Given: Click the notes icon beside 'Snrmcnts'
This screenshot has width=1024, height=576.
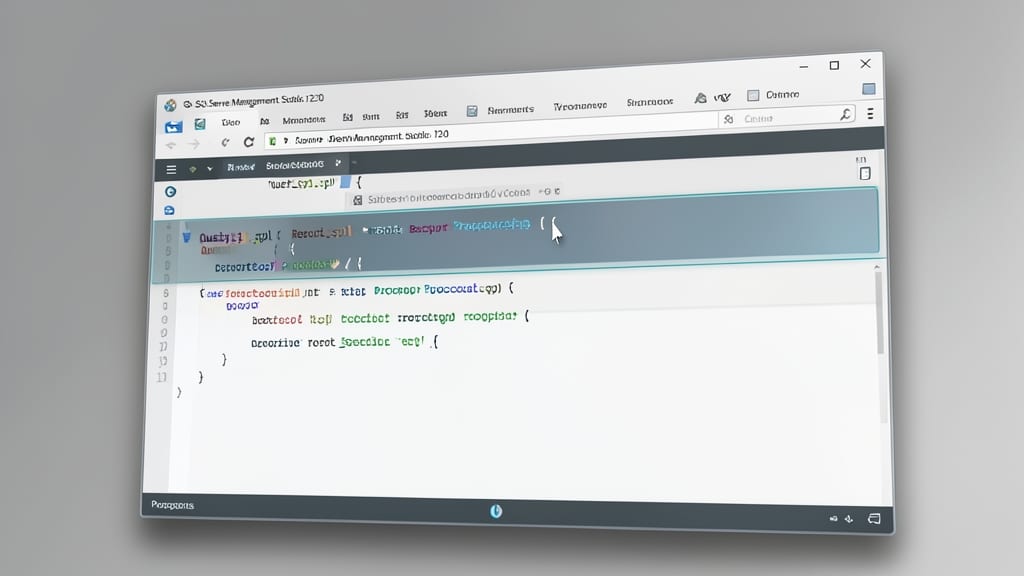Looking at the screenshot, I should point(472,111).
